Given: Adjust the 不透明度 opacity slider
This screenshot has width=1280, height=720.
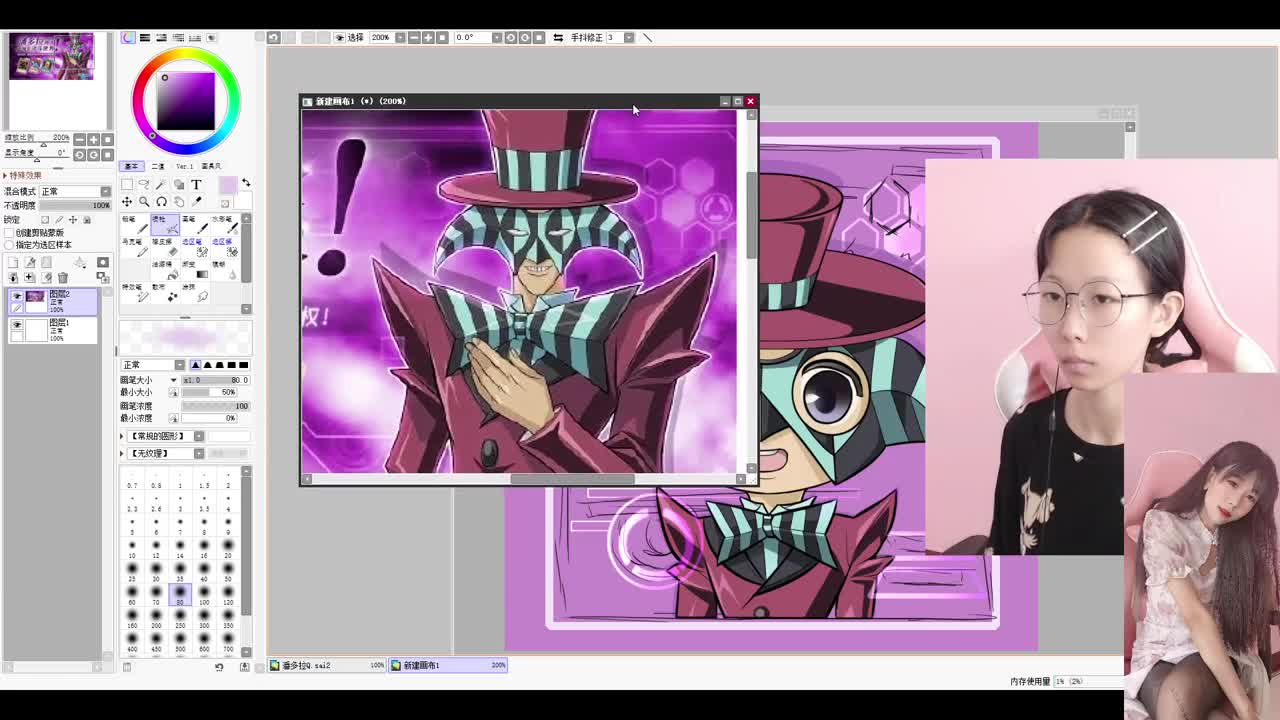Looking at the screenshot, I should coord(75,205).
